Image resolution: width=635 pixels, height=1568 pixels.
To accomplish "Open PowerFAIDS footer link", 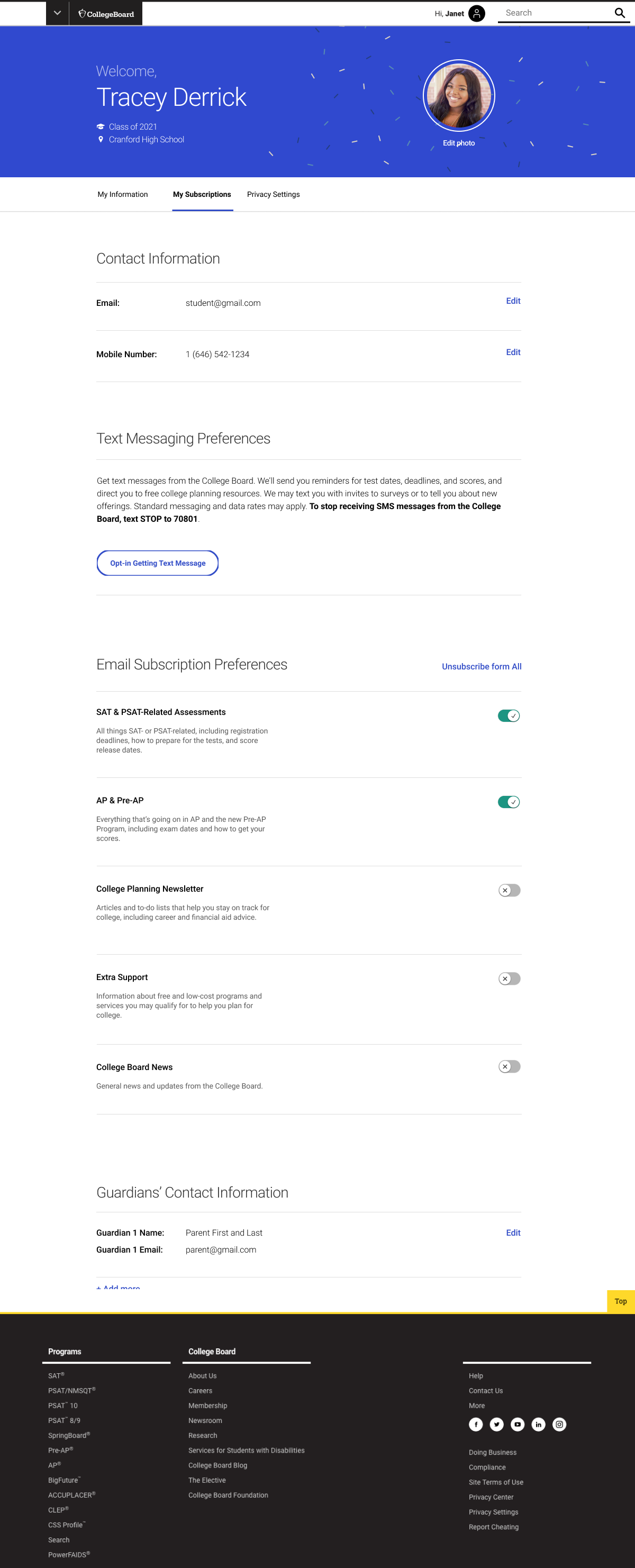I will coord(69,1555).
